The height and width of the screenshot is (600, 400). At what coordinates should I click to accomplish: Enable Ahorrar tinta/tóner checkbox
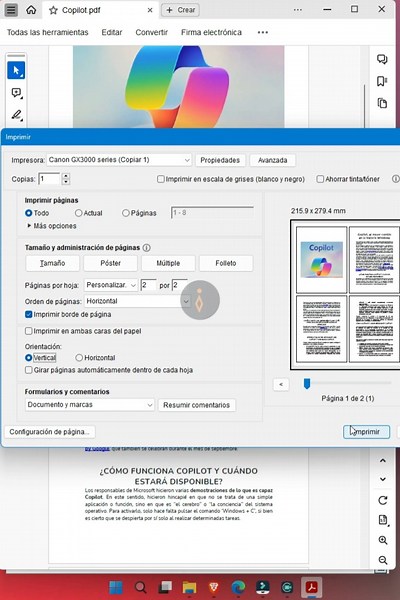pyautogui.click(x=320, y=179)
